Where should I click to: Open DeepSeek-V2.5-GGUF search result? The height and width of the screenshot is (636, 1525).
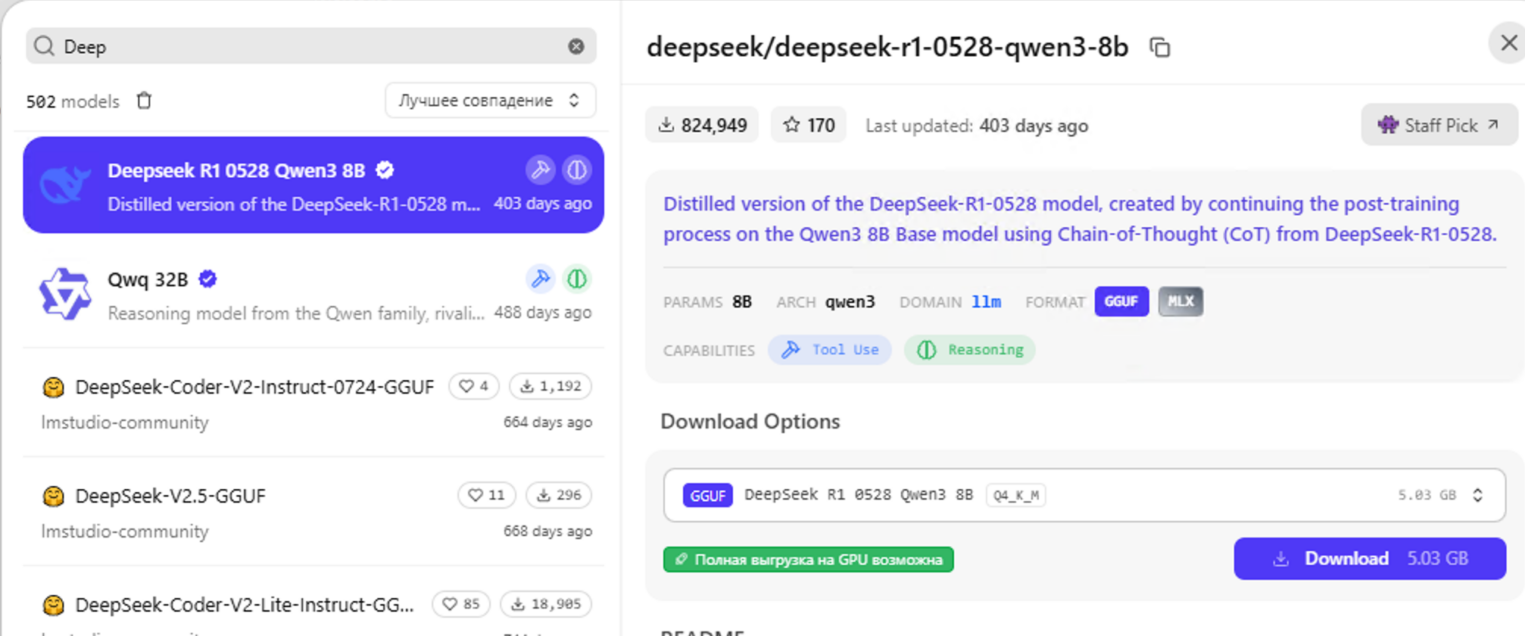coord(313,512)
